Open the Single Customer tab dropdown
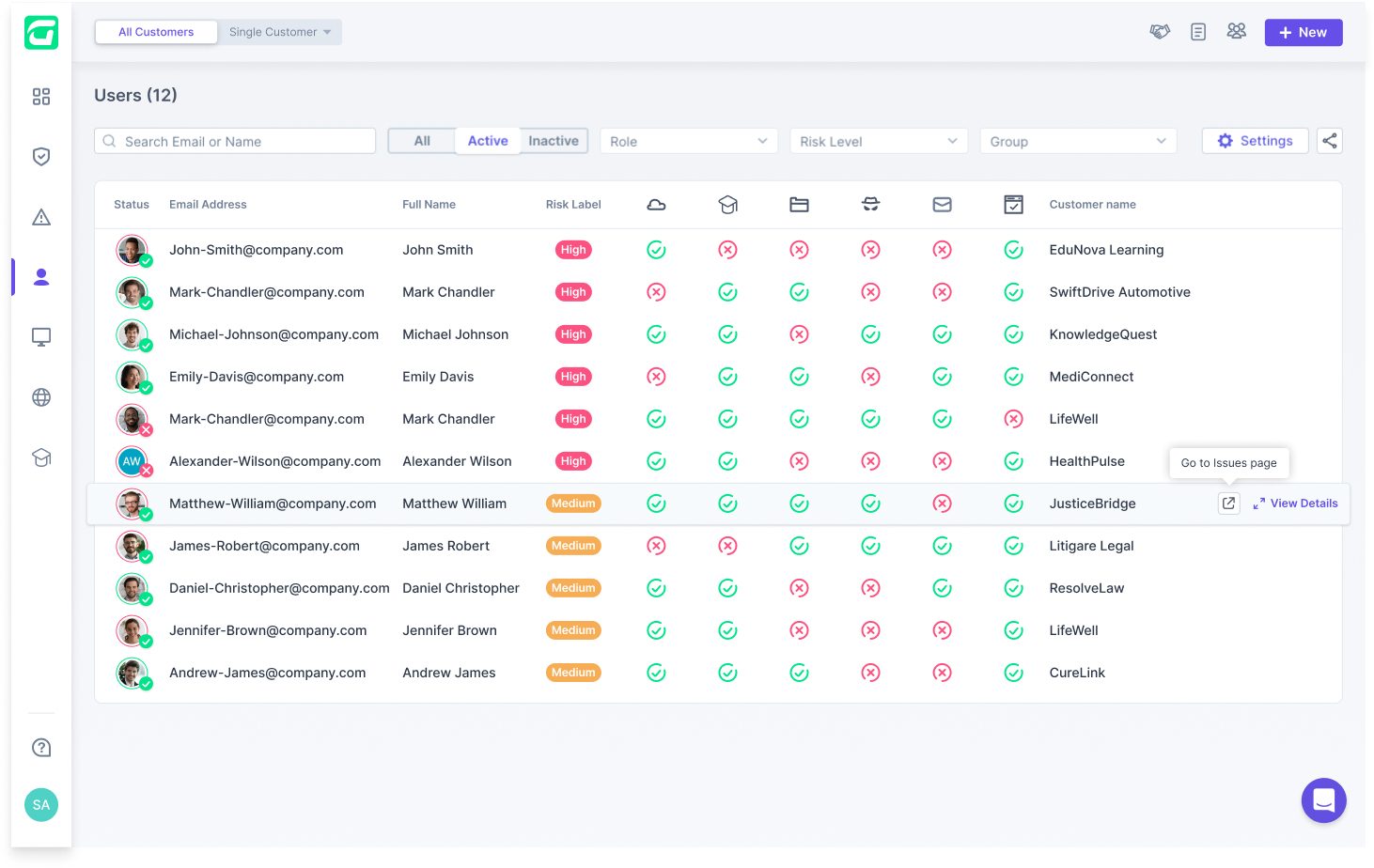 point(280,32)
